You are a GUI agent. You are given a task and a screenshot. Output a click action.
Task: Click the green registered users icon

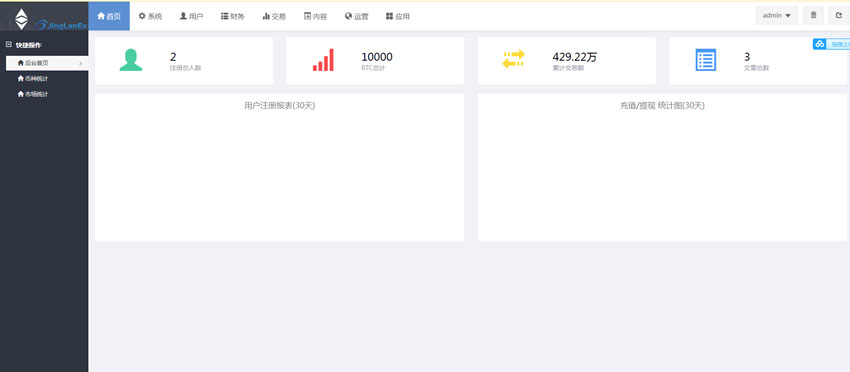[x=131, y=60]
